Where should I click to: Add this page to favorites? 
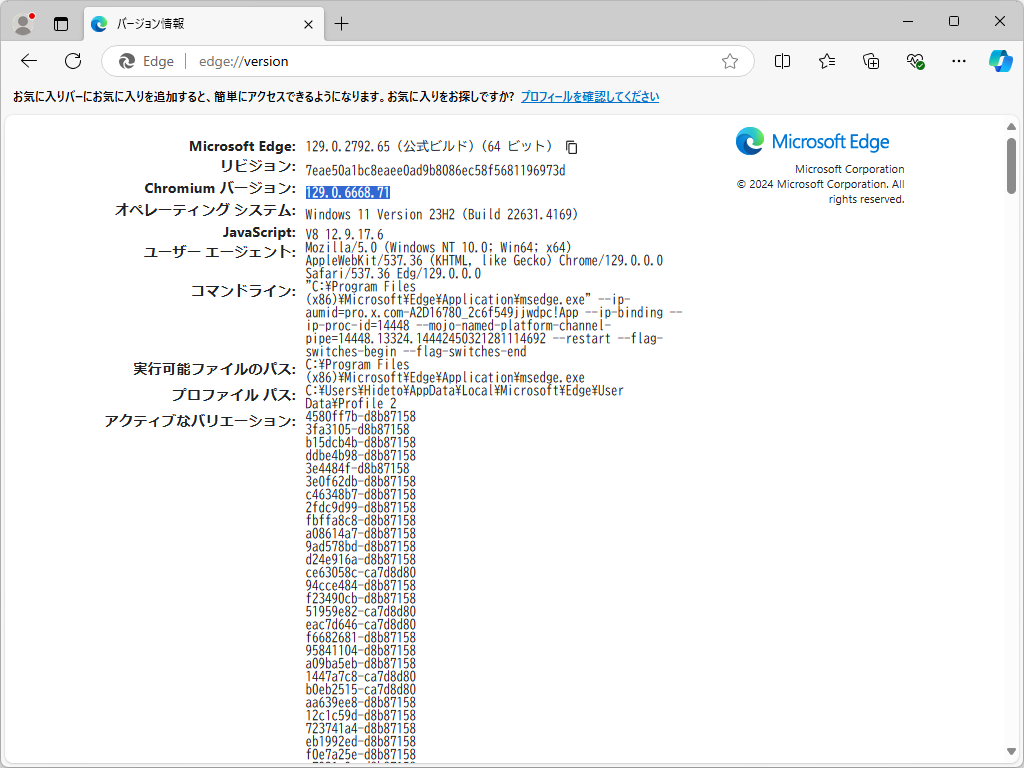729,61
